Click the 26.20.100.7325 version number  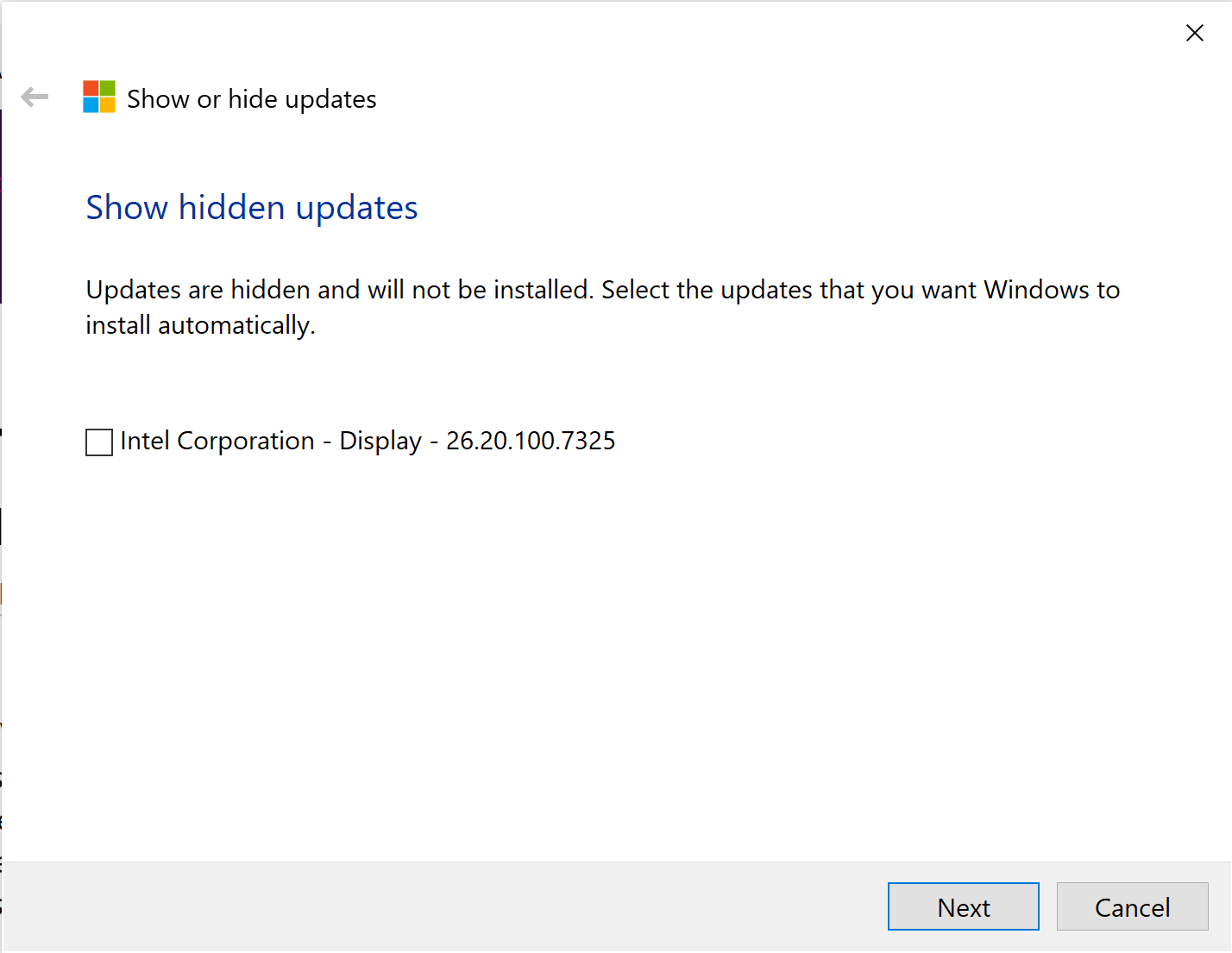click(531, 442)
